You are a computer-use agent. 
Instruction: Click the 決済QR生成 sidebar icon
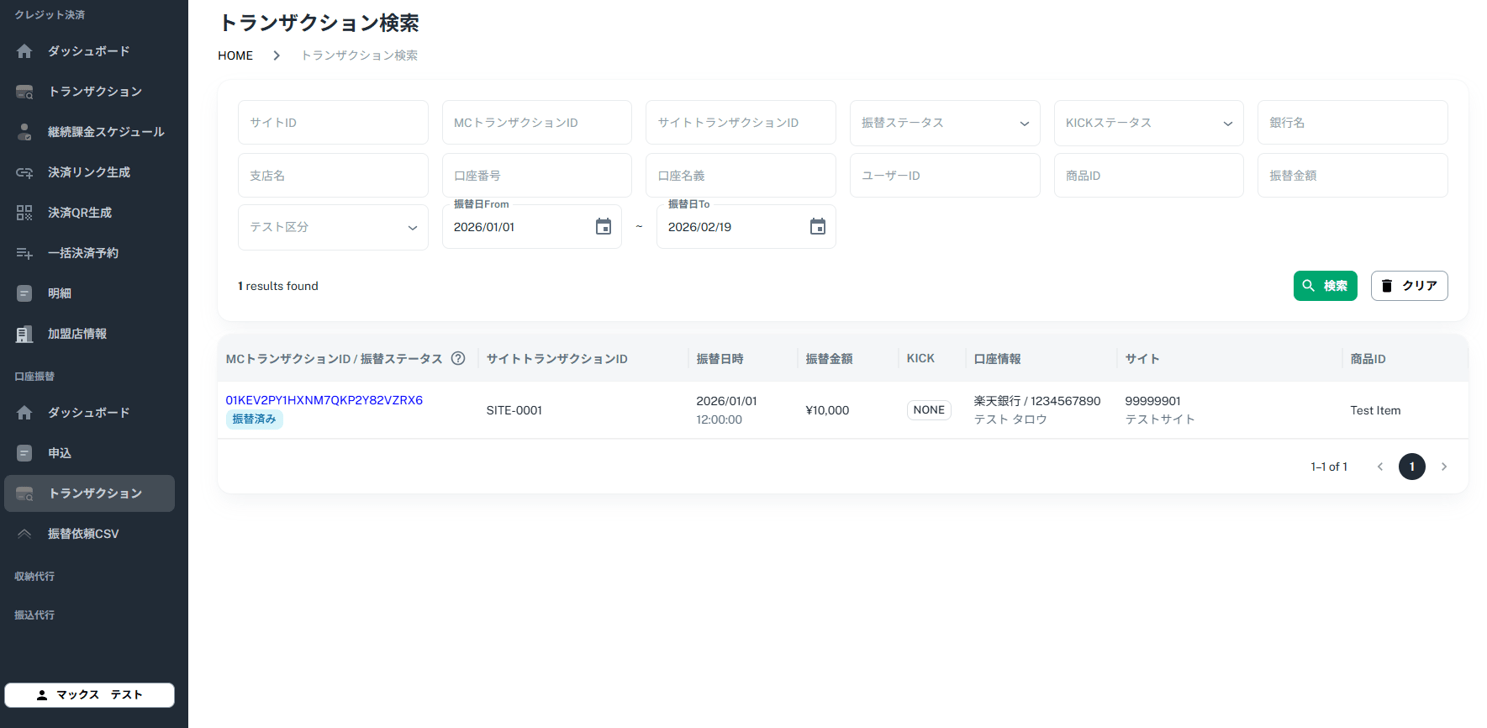[x=25, y=213]
